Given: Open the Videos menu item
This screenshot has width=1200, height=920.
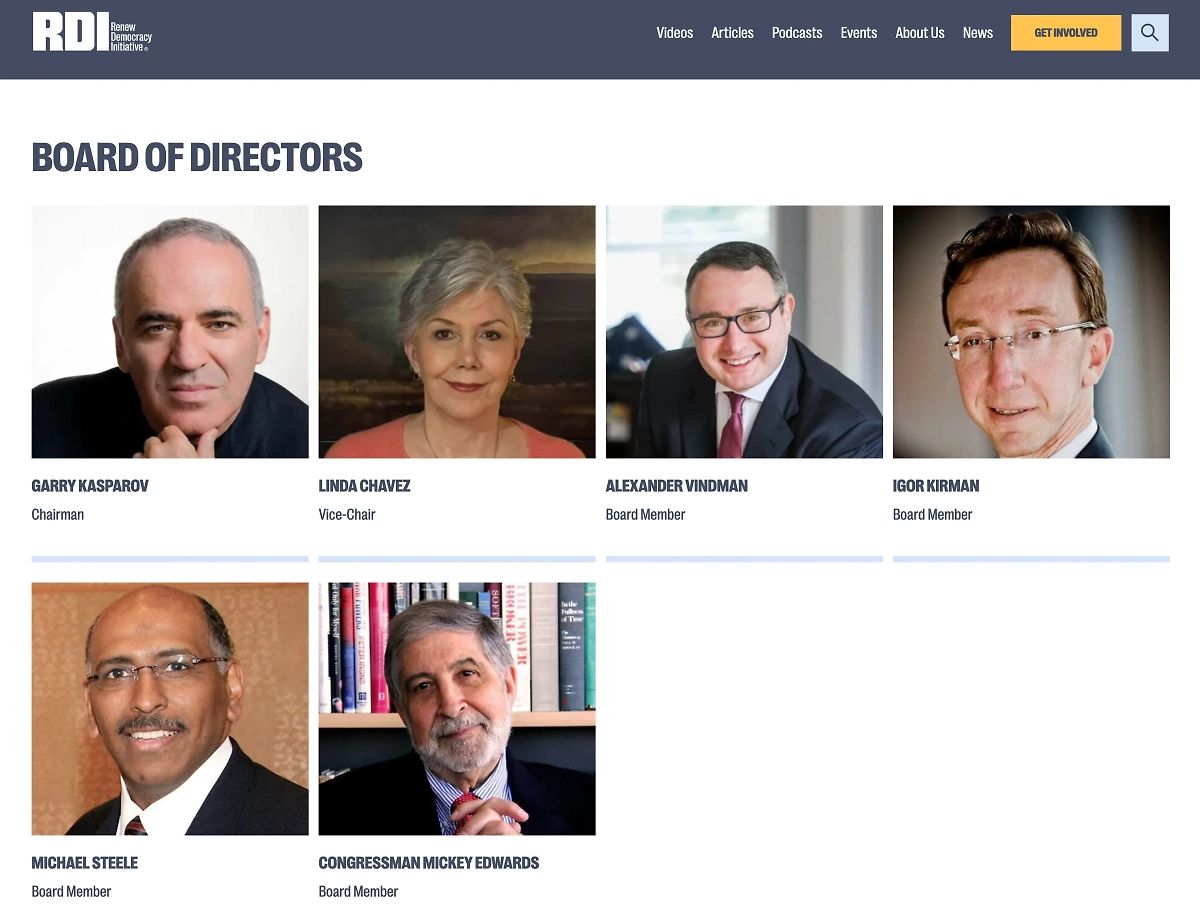Looking at the screenshot, I should 674,33.
